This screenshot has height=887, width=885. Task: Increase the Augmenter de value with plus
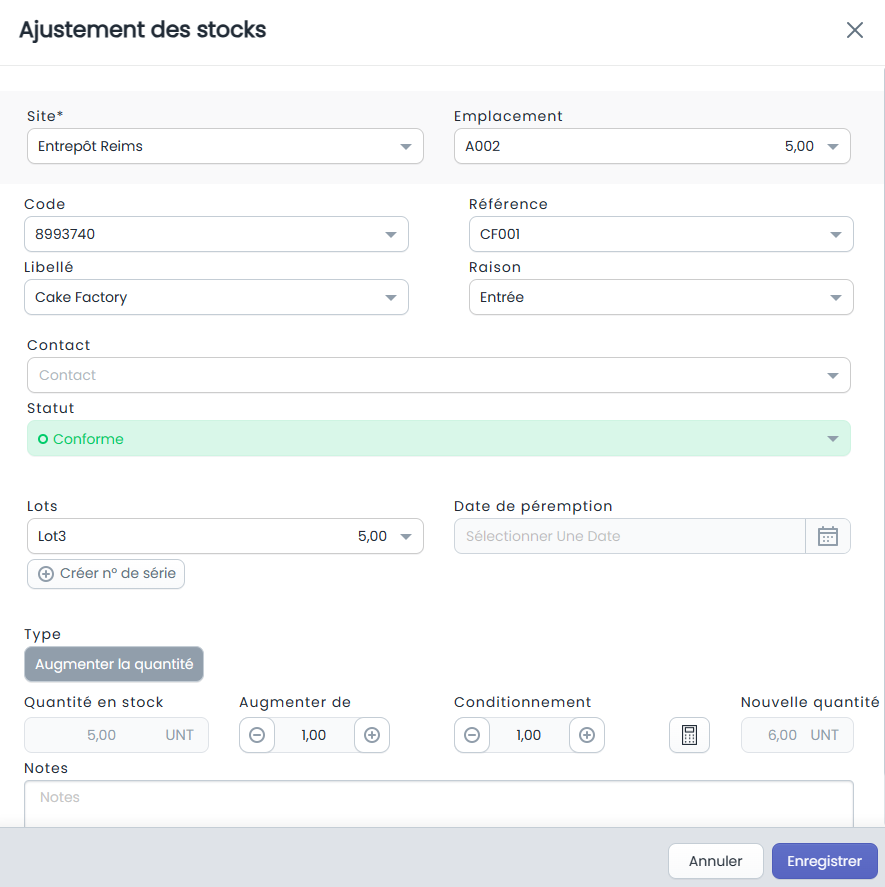click(372, 735)
